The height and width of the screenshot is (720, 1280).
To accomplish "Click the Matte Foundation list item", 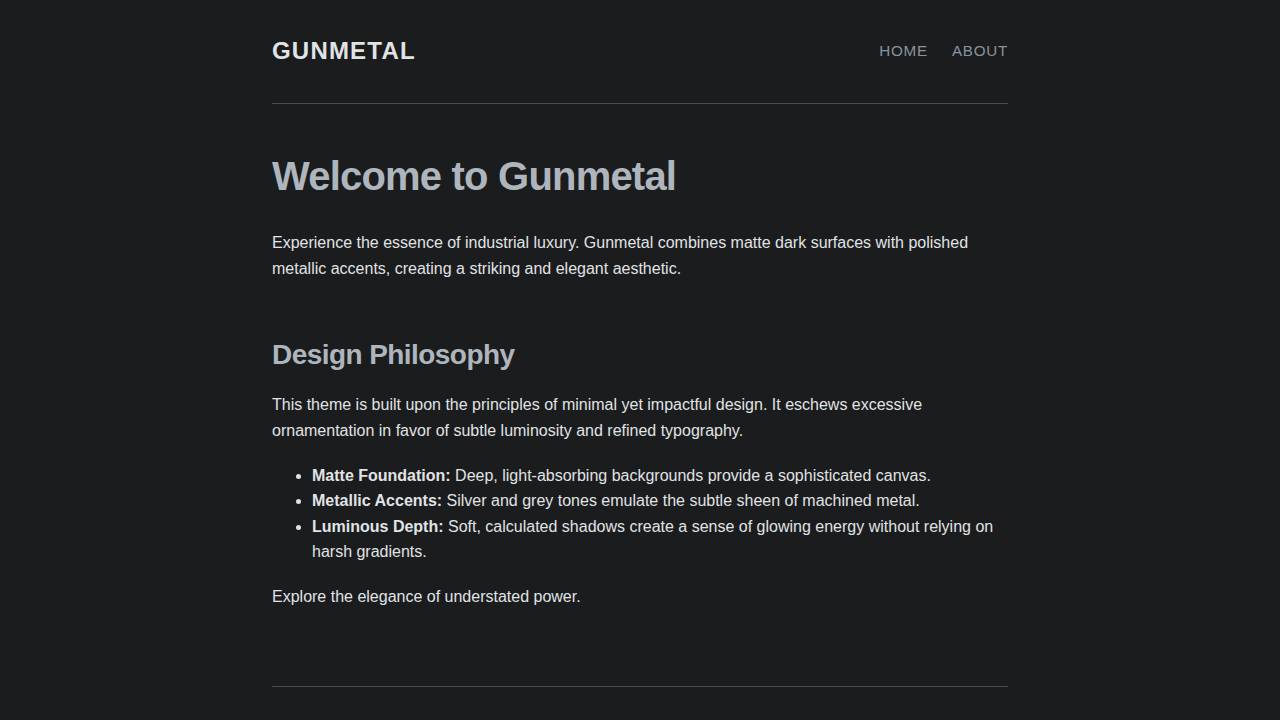I will [620, 475].
